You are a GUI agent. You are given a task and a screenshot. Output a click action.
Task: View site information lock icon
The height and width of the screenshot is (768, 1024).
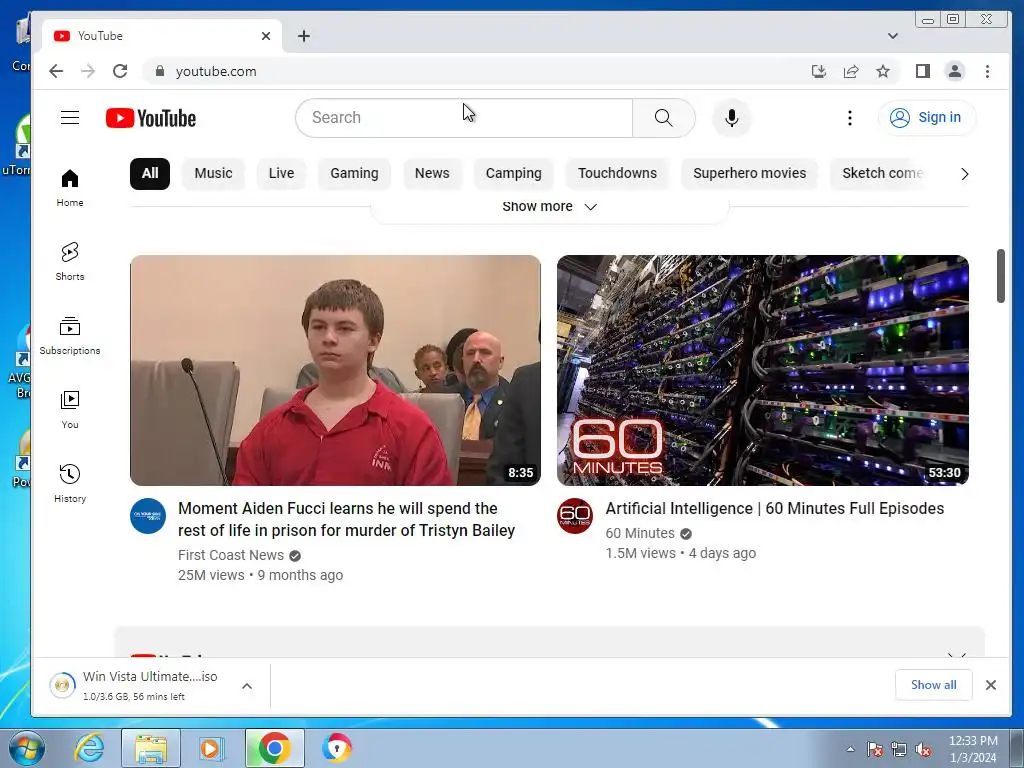159,71
